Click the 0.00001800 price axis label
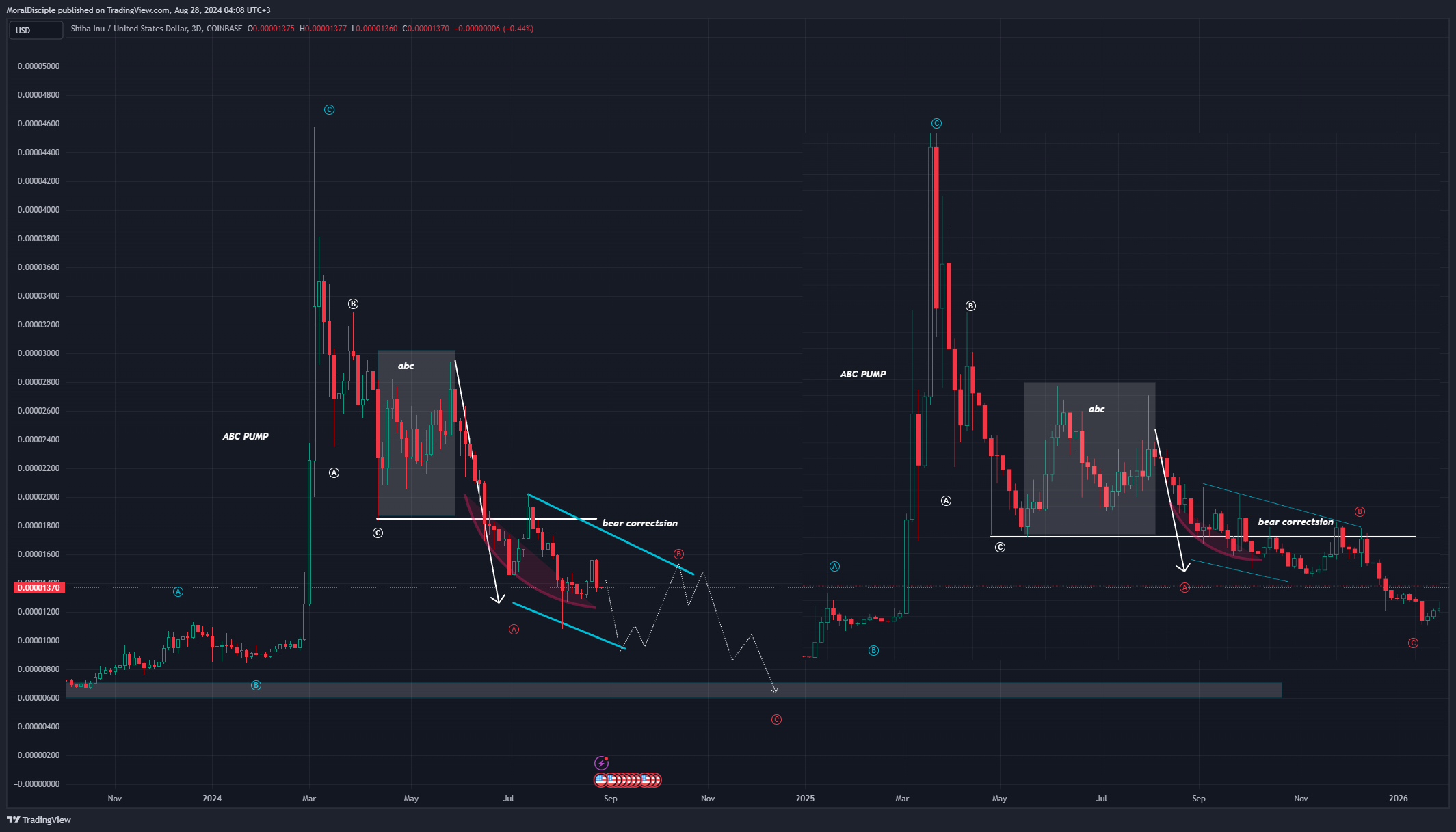This screenshot has width=1456, height=832. tap(38, 526)
